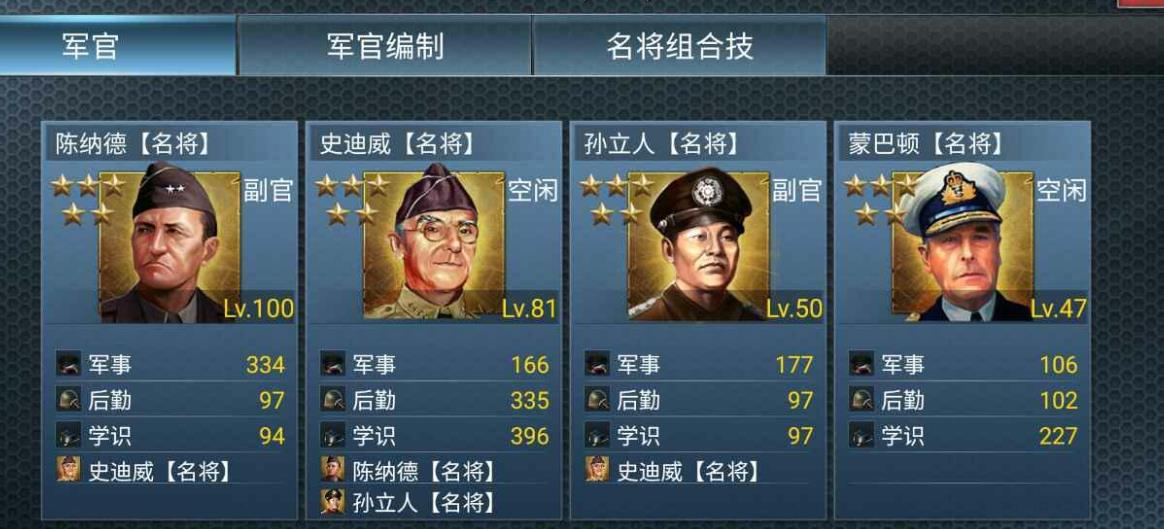Click 史迪威 combo partner icon under 陈纳德
The image size is (1164, 529).
click(68, 469)
